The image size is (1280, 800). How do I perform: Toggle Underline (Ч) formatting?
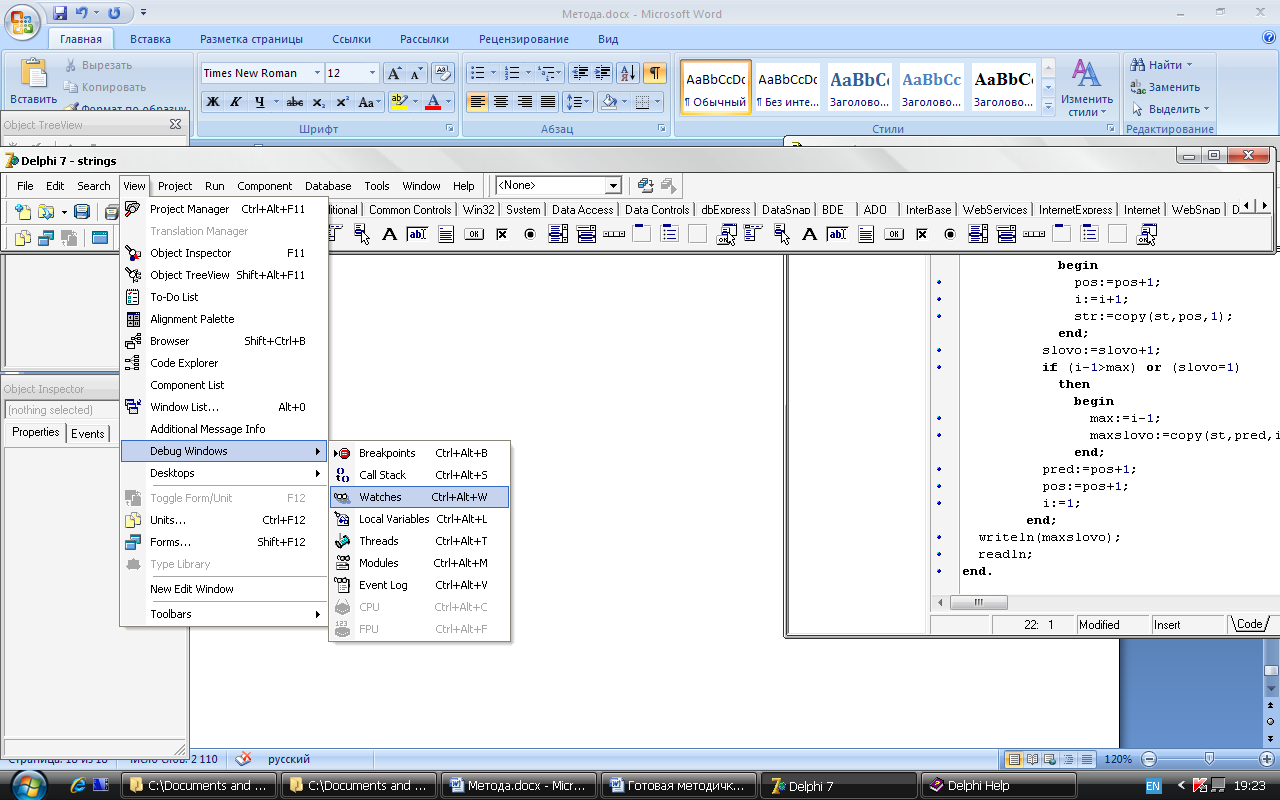tap(260, 102)
